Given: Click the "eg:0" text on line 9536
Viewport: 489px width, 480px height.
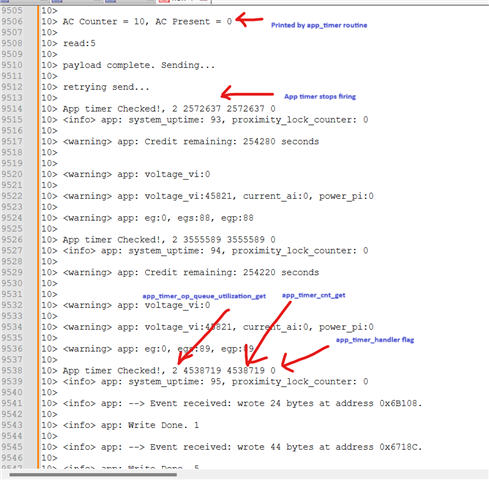Looking at the screenshot, I should pyautogui.click(x=155, y=349).
